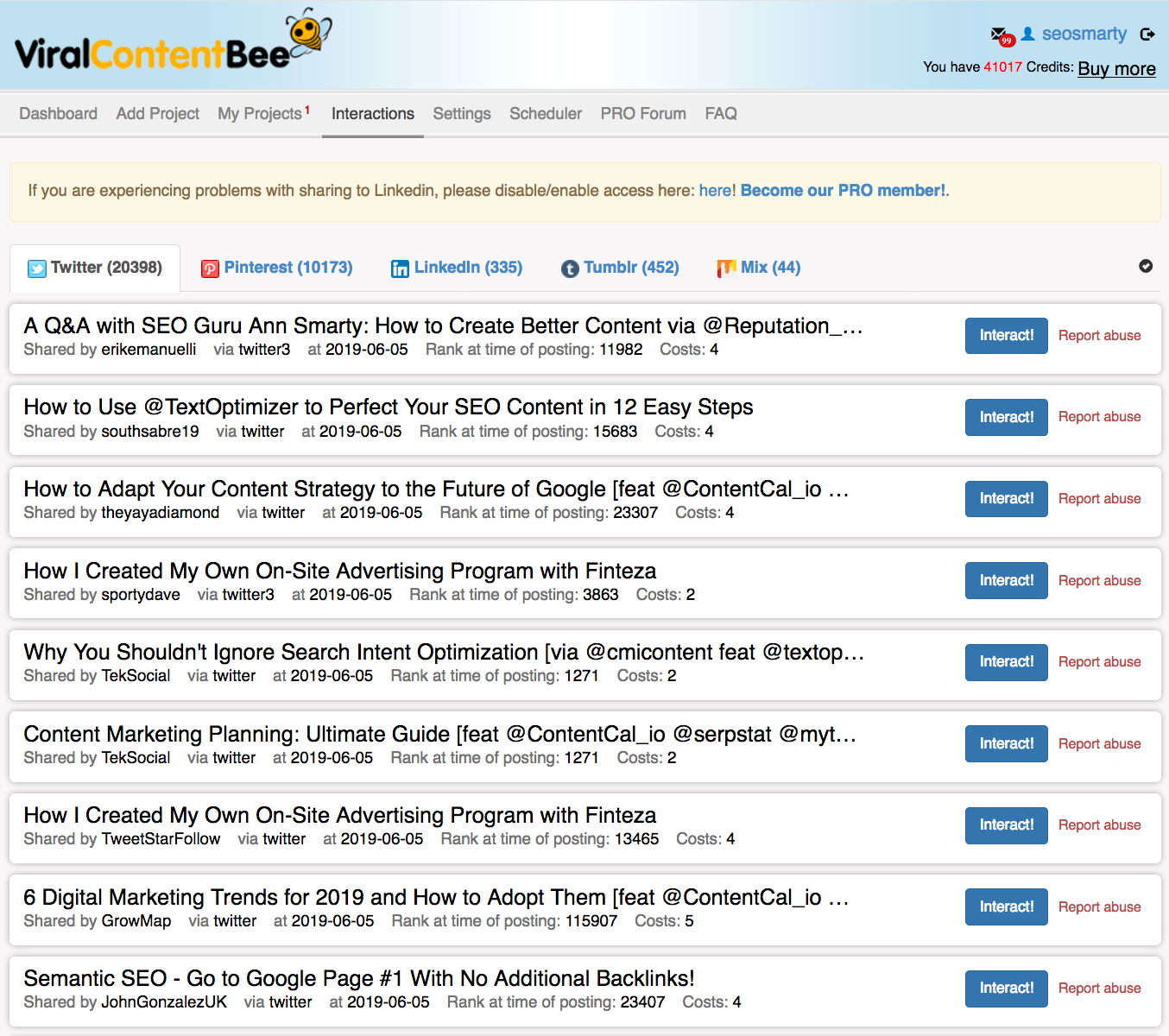Image resolution: width=1169 pixels, height=1036 pixels.
Task: Interact with 6 Digital Marketing Trends post
Action: (1006, 906)
